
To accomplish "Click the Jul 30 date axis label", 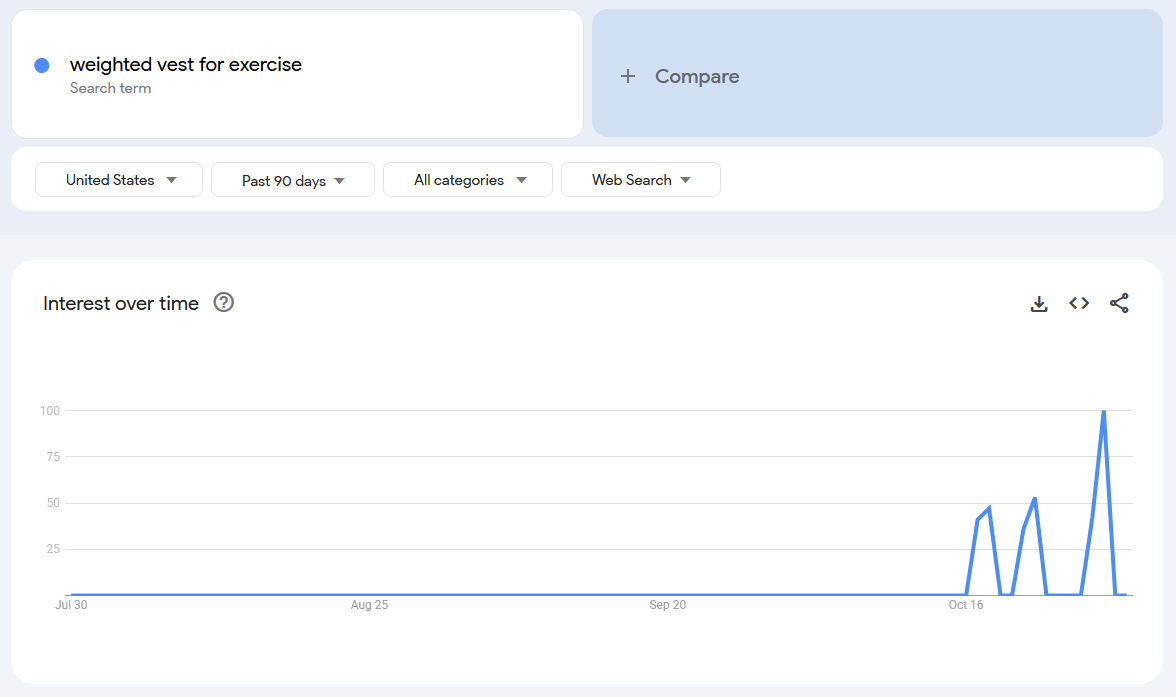I will [71, 605].
